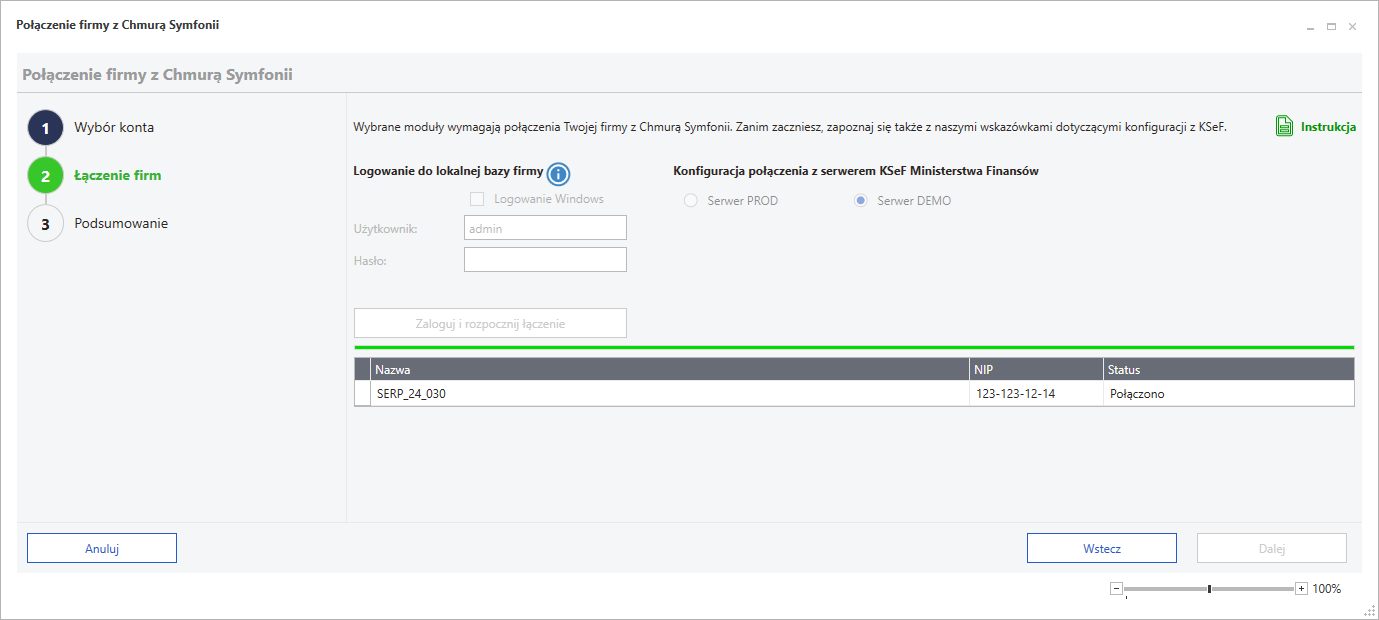Viewport: 1379px width, 620px height.
Task: Select the SERP_24_030 company row
Action: (854, 393)
